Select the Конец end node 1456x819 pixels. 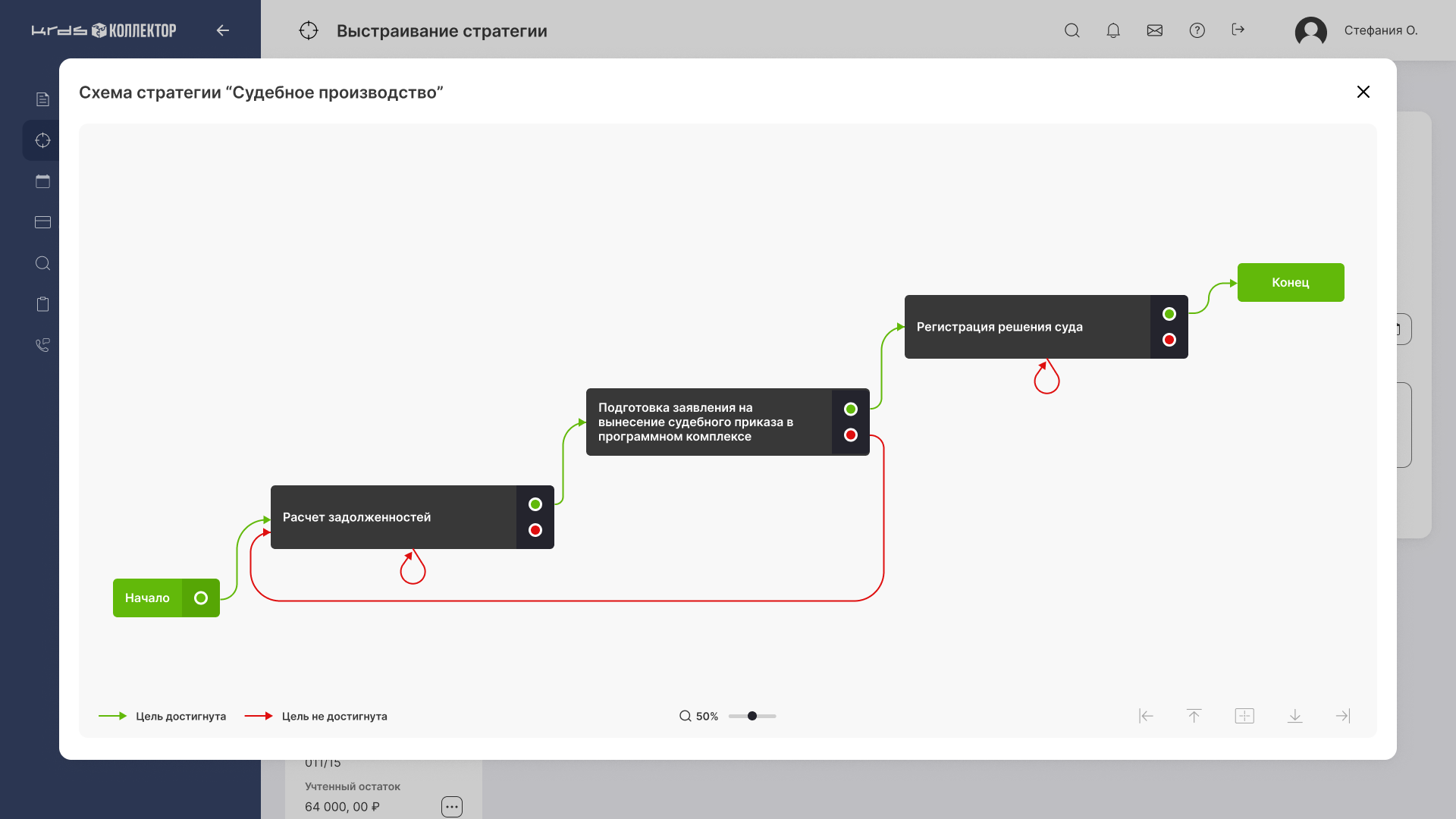point(1291,282)
